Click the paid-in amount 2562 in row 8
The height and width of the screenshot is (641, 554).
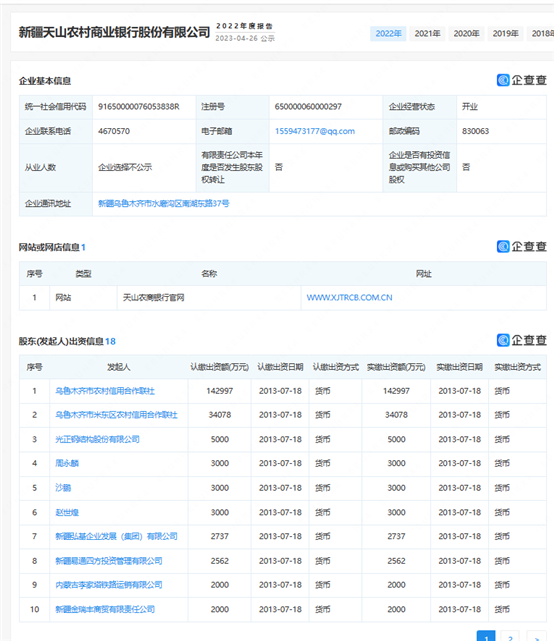pyautogui.click(x=396, y=561)
